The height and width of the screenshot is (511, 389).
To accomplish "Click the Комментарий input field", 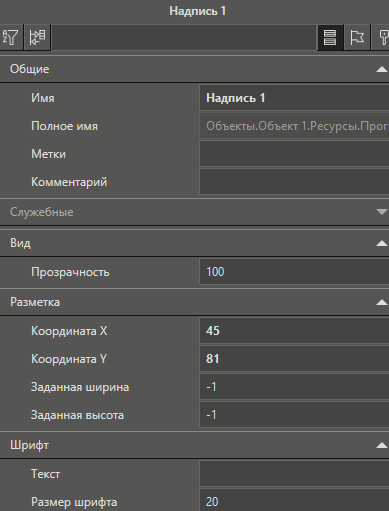I will (x=294, y=182).
